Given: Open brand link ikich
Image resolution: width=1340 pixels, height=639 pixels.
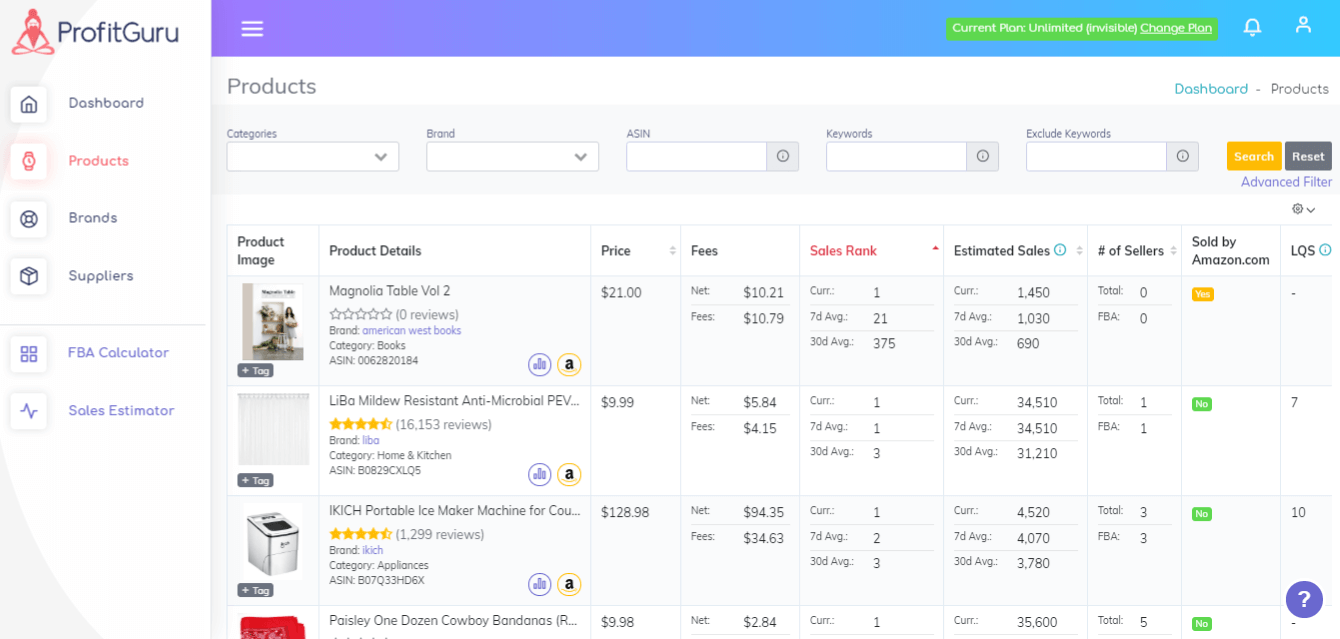Looking at the screenshot, I should click(372, 550).
